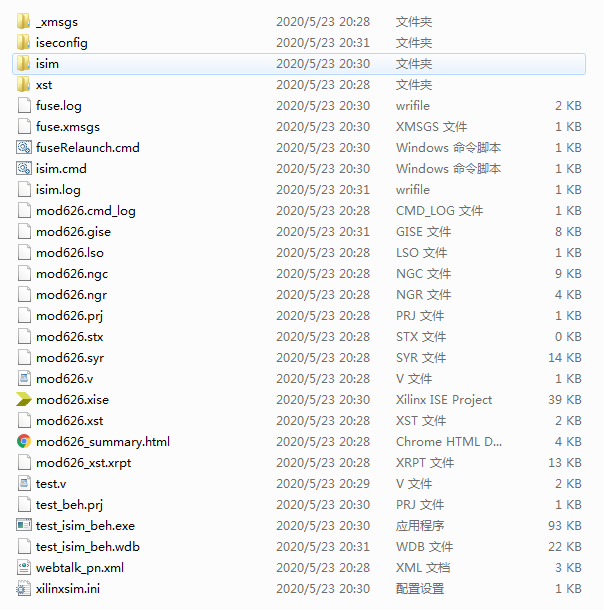Select the file name mod626.prj
Viewport: 604px width, 610px height.
70,316
